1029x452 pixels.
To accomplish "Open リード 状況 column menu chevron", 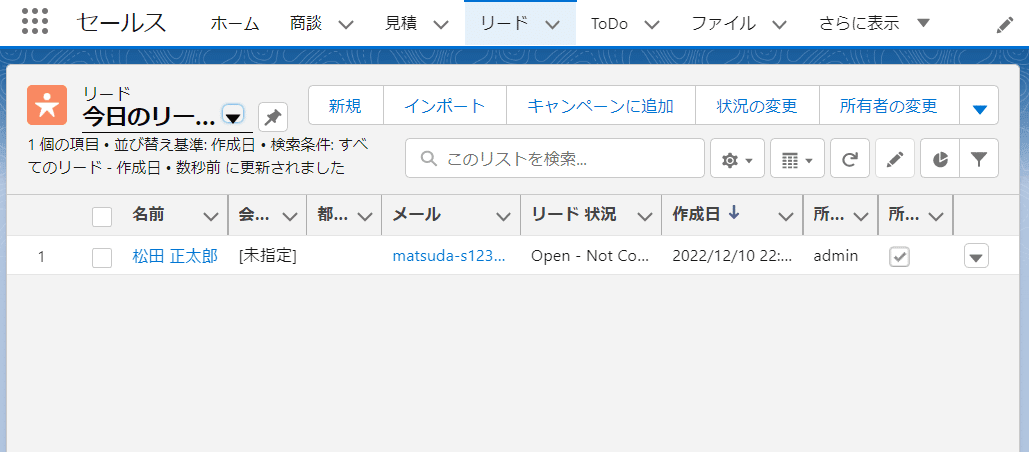I will [645, 216].
